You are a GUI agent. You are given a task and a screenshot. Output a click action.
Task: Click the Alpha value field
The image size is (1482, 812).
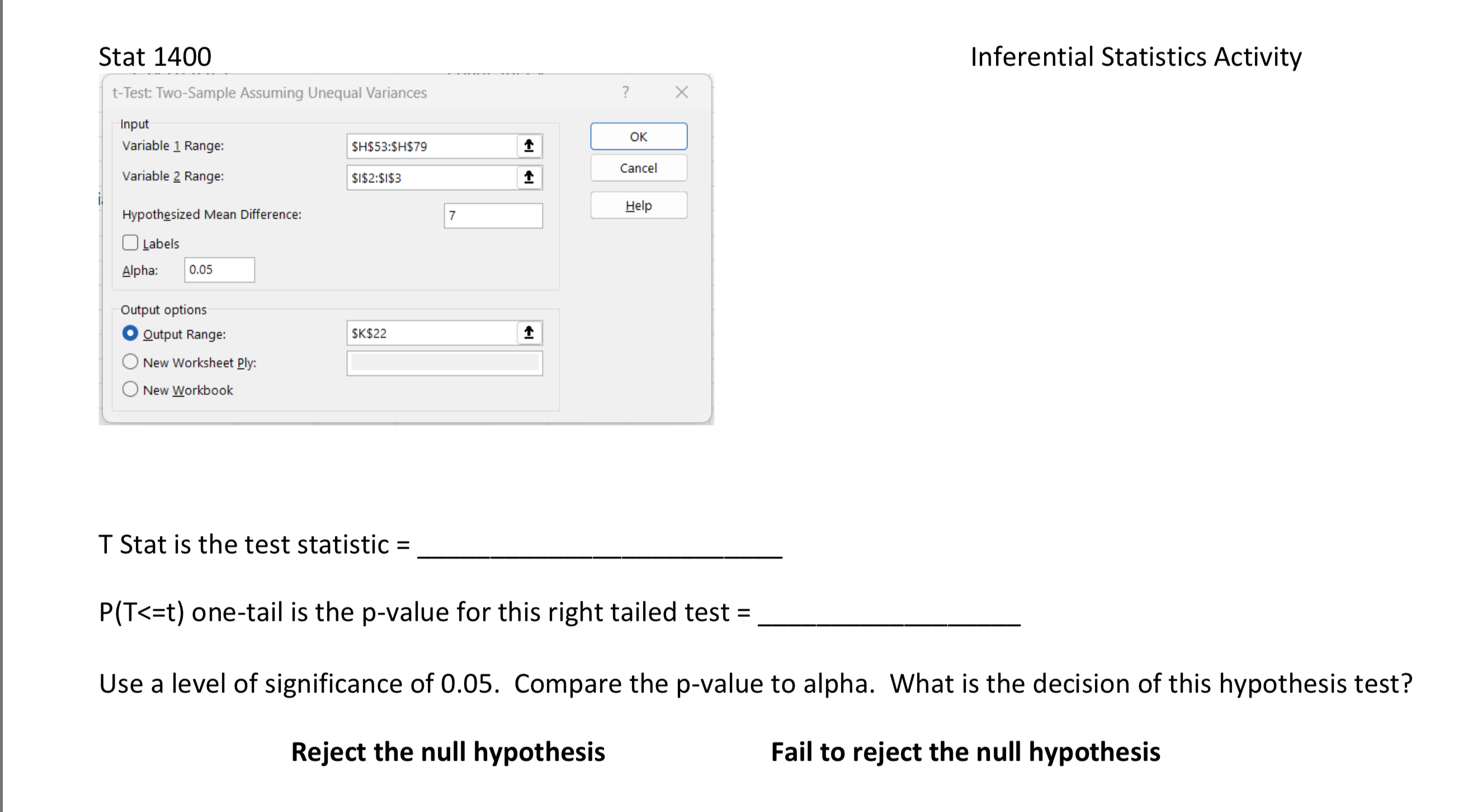coord(219,269)
